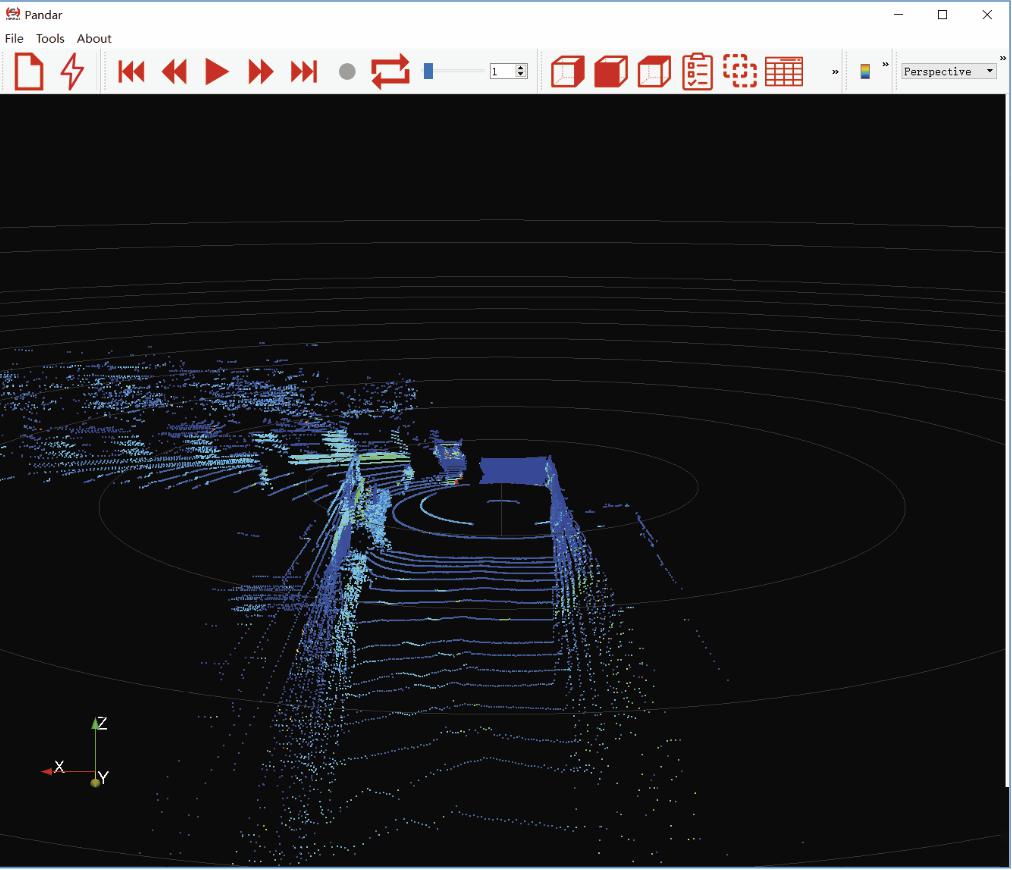
Task: Click the gray record circle button
Action: [x=347, y=71]
